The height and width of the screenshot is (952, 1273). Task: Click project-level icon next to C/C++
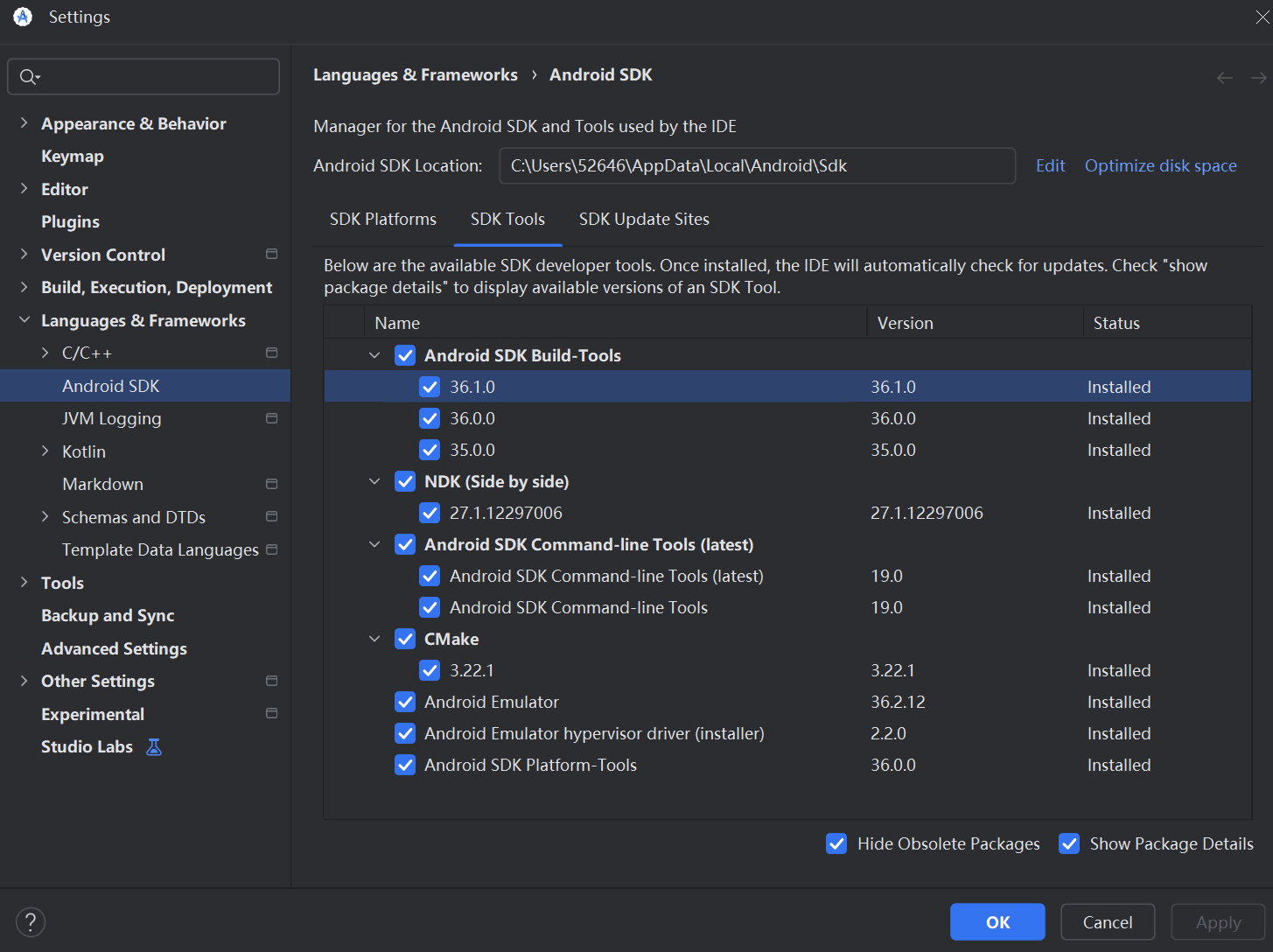pyautogui.click(x=271, y=353)
